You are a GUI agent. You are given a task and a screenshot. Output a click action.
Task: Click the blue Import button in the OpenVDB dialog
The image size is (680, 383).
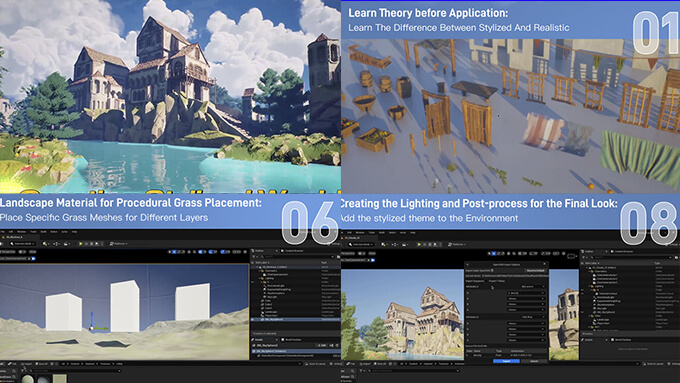click(x=507, y=361)
